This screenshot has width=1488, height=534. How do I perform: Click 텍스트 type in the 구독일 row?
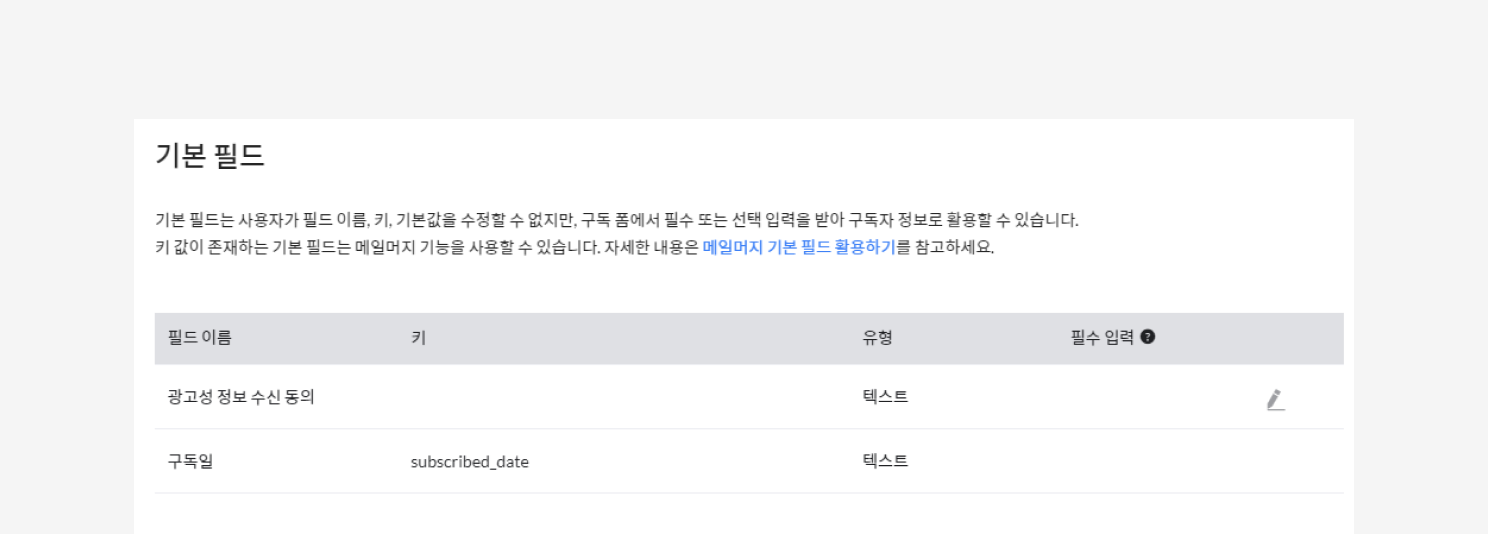pyautogui.click(x=885, y=461)
